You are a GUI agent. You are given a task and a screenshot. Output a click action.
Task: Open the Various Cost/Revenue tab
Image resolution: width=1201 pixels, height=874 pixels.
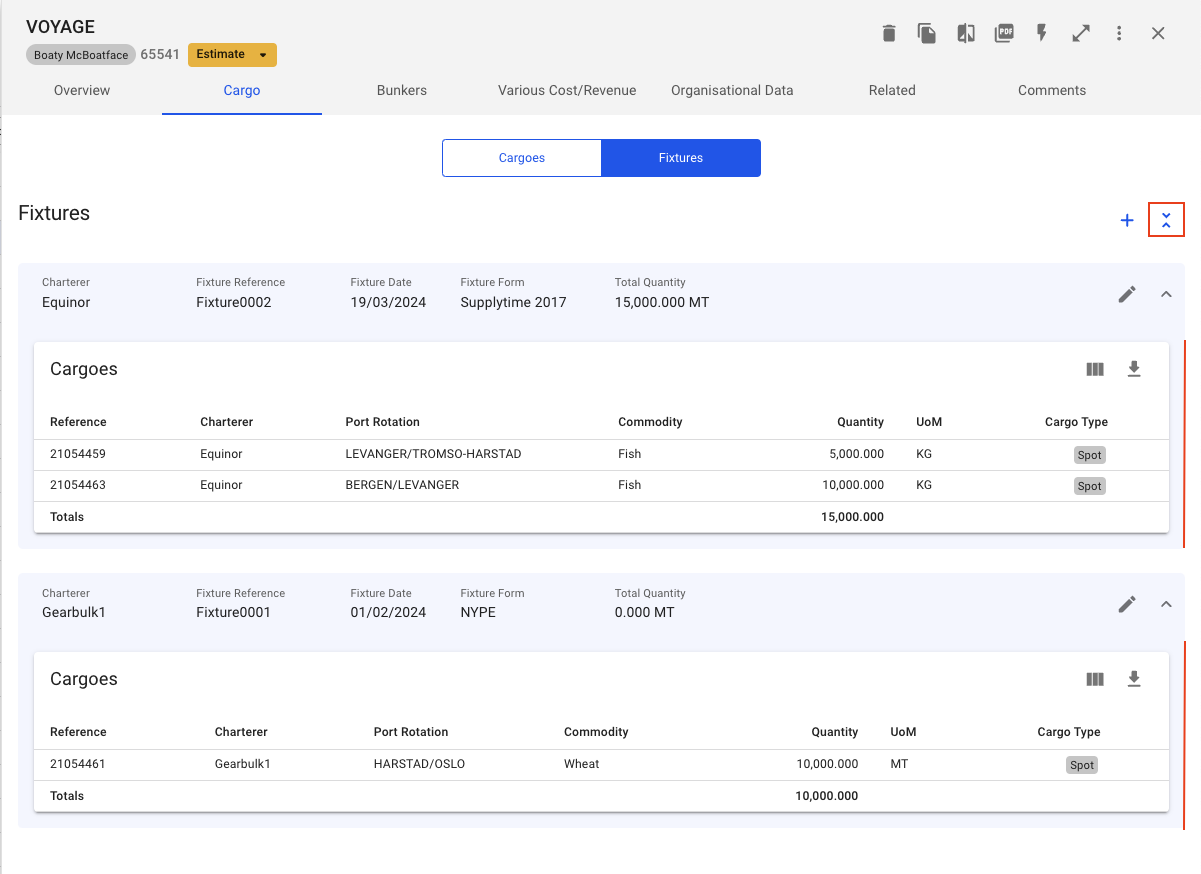567,90
